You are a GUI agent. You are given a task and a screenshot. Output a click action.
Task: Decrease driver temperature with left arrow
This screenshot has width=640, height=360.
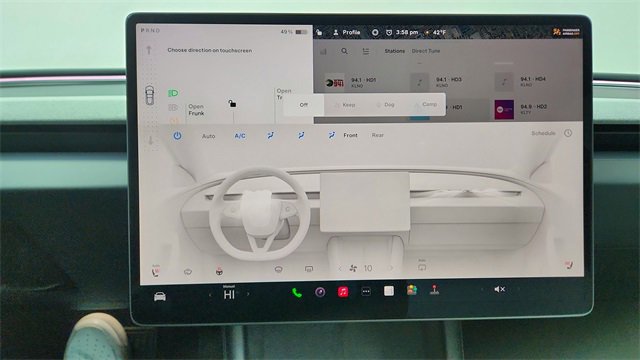[x=210, y=294]
